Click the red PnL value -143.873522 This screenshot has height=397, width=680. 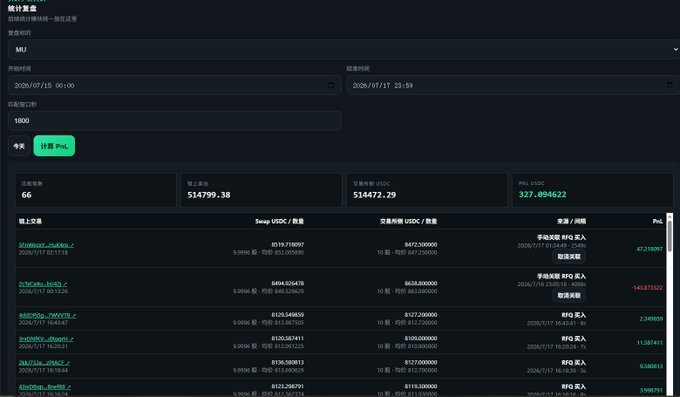click(647, 288)
